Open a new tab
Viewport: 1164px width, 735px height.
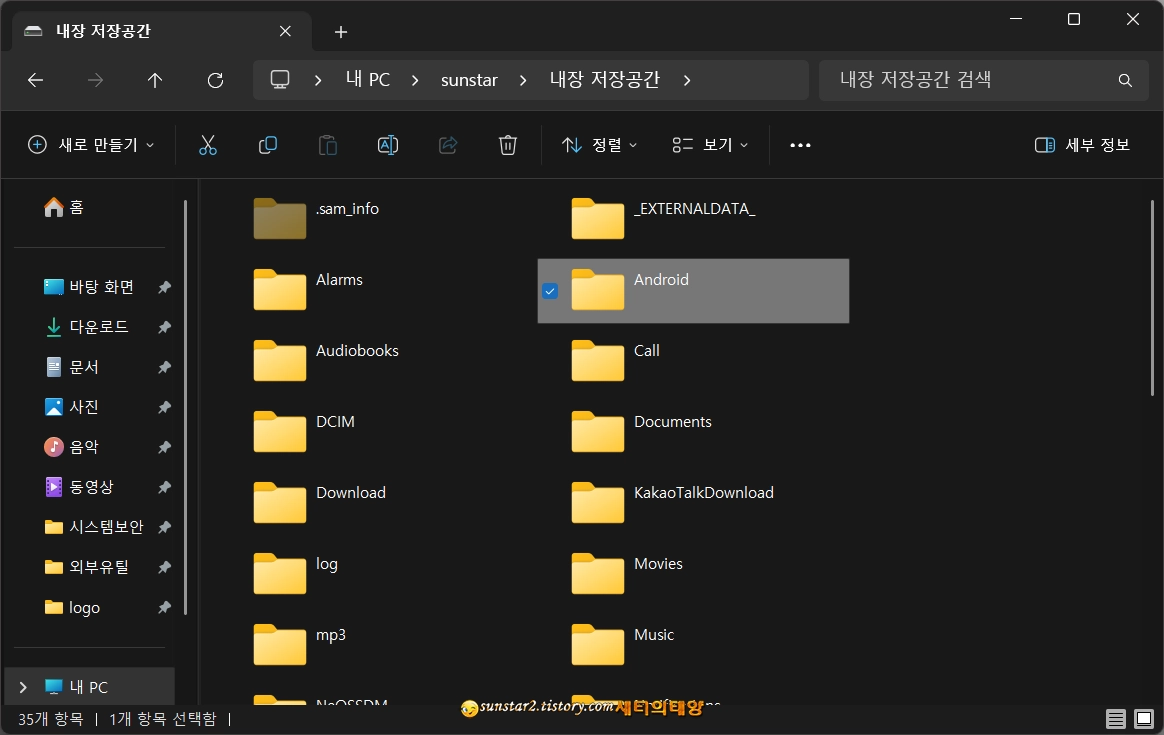click(341, 32)
